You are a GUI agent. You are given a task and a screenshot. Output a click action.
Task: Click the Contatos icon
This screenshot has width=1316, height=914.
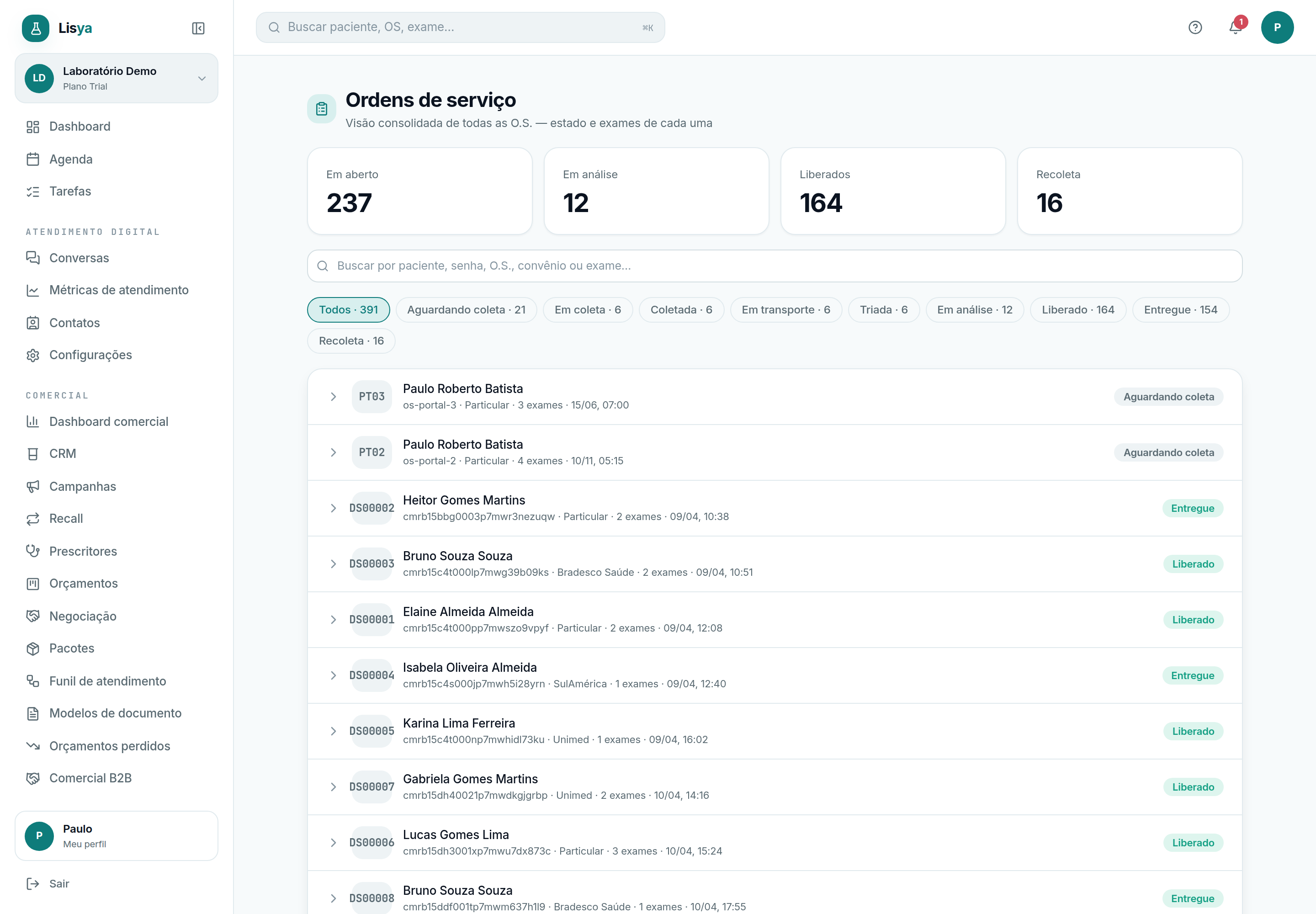[x=32, y=323]
